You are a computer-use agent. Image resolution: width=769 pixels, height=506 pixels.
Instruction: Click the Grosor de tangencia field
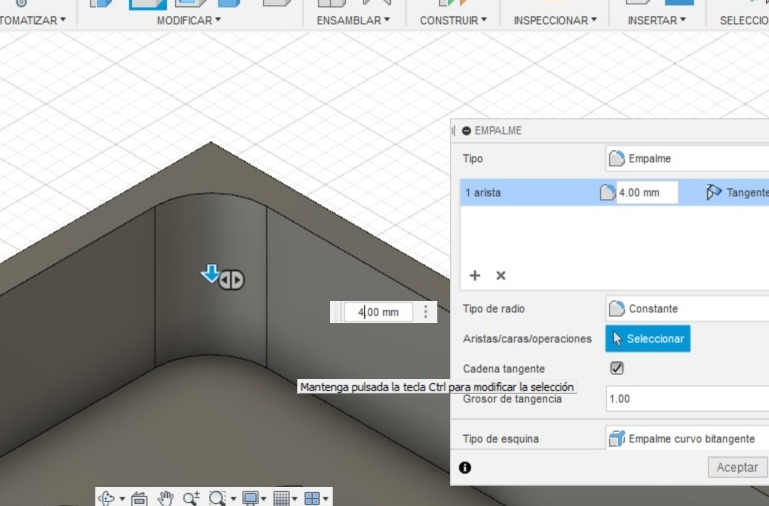687,399
